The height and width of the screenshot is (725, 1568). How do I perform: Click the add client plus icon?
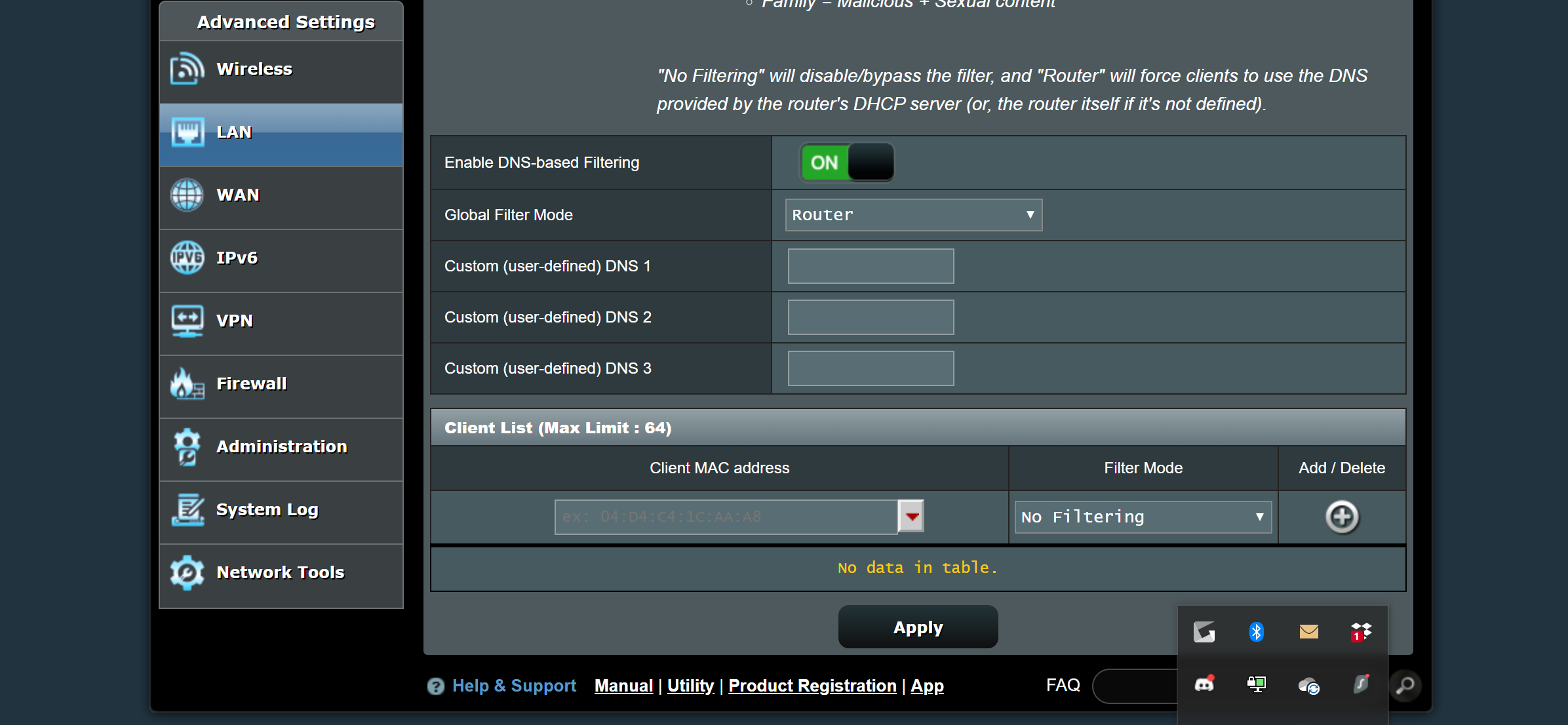coord(1342,517)
